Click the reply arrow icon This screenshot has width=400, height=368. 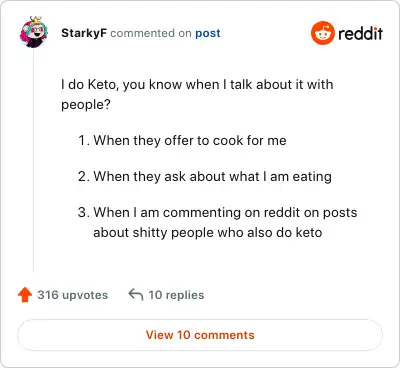click(136, 295)
